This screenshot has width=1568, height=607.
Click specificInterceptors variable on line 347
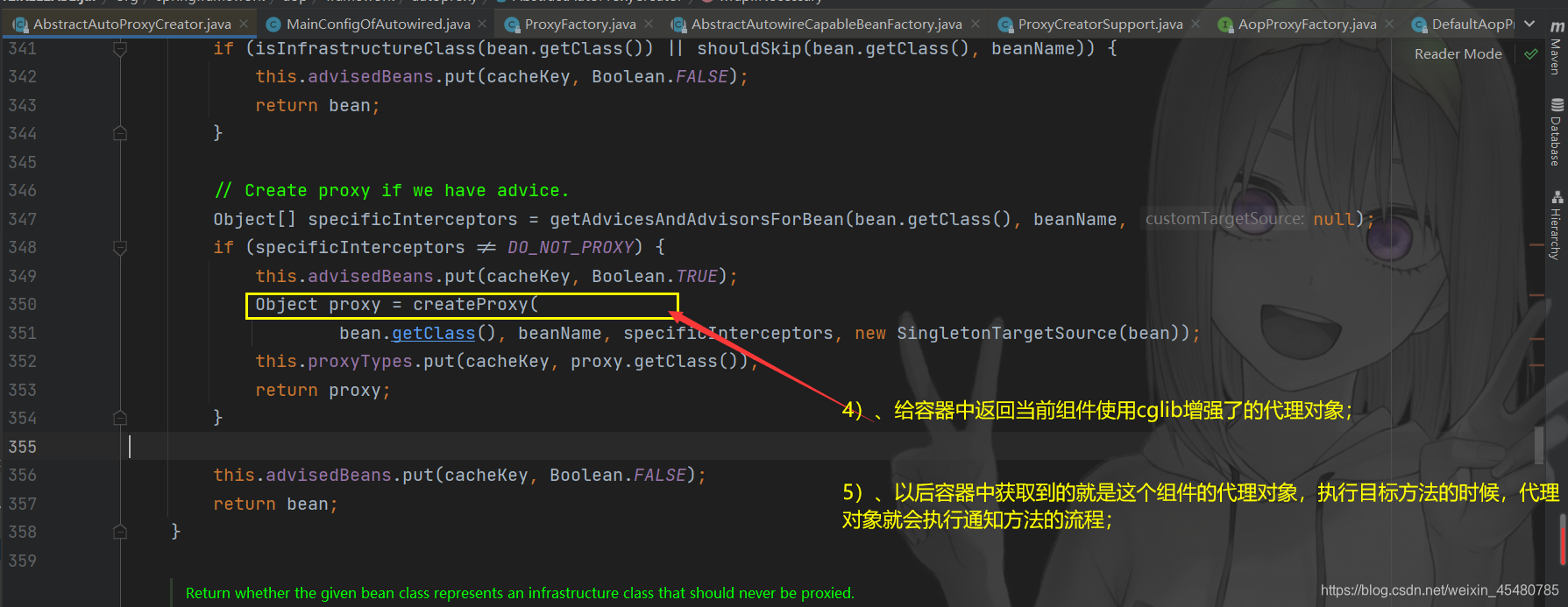tap(413, 219)
